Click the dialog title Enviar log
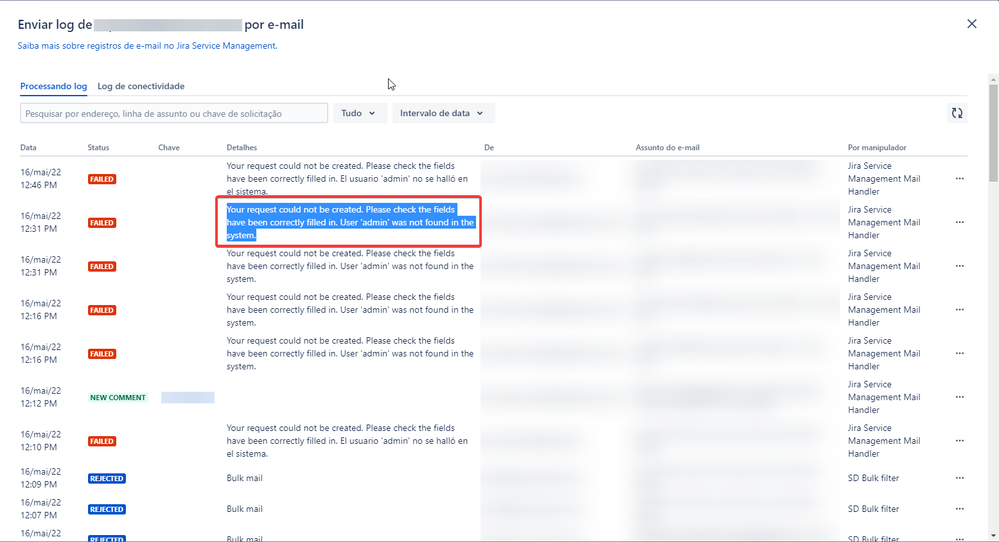999x542 pixels. point(161,25)
